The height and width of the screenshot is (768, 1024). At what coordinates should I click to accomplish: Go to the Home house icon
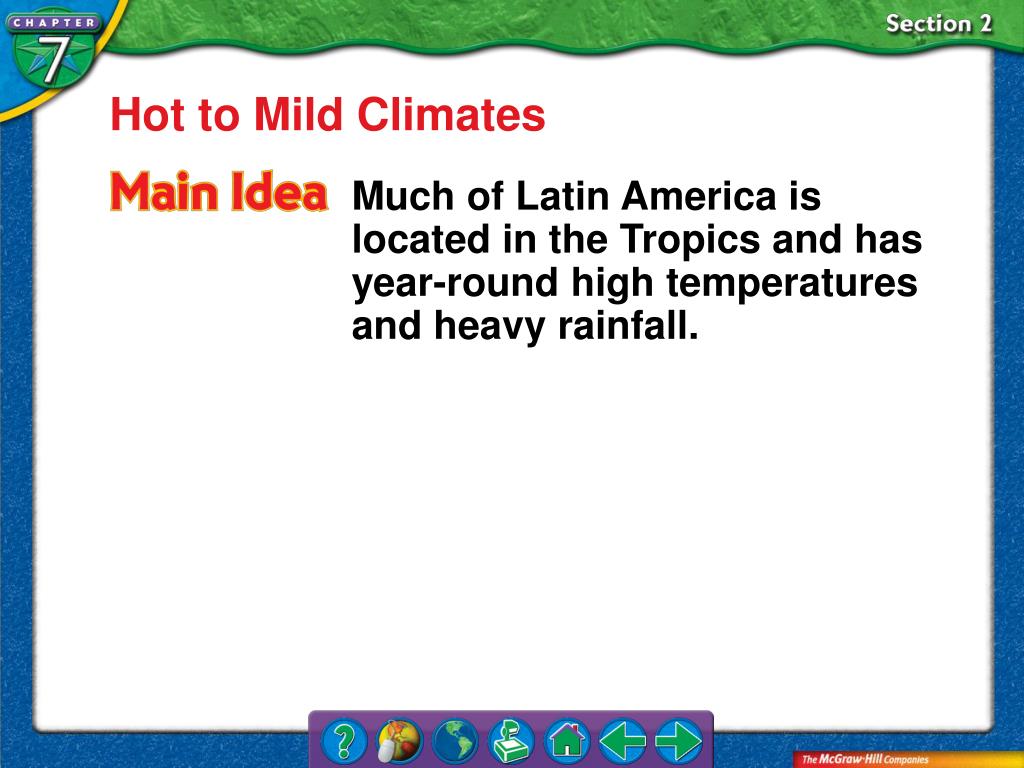(567, 741)
